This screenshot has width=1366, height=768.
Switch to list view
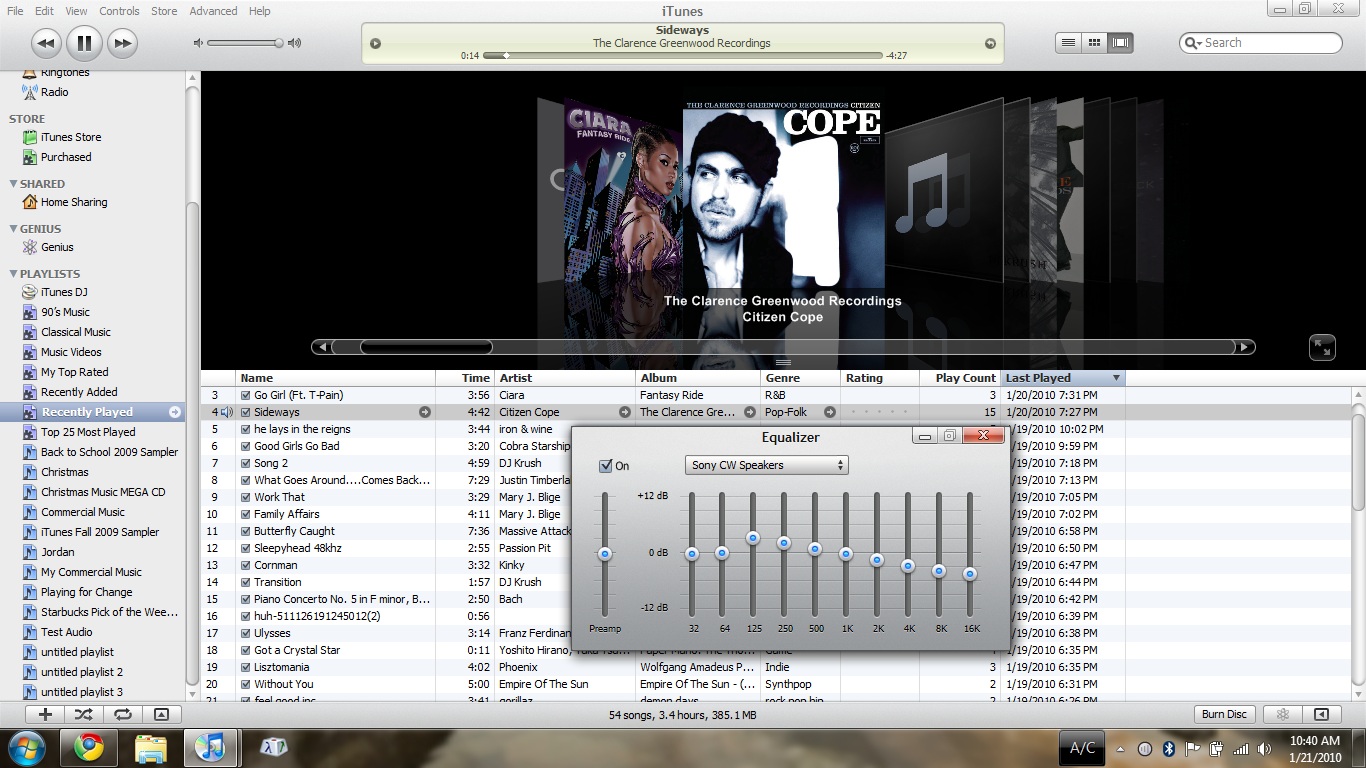point(1068,43)
